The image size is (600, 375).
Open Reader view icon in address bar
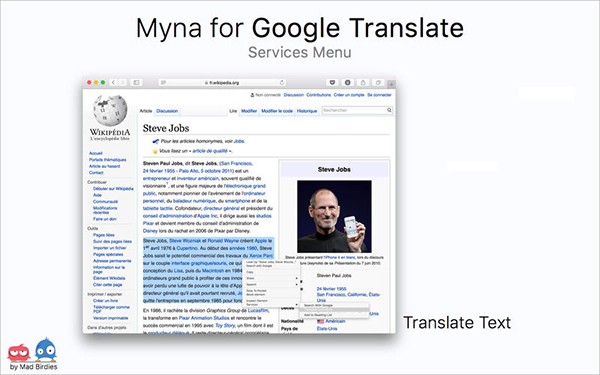(x=163, y=83)
